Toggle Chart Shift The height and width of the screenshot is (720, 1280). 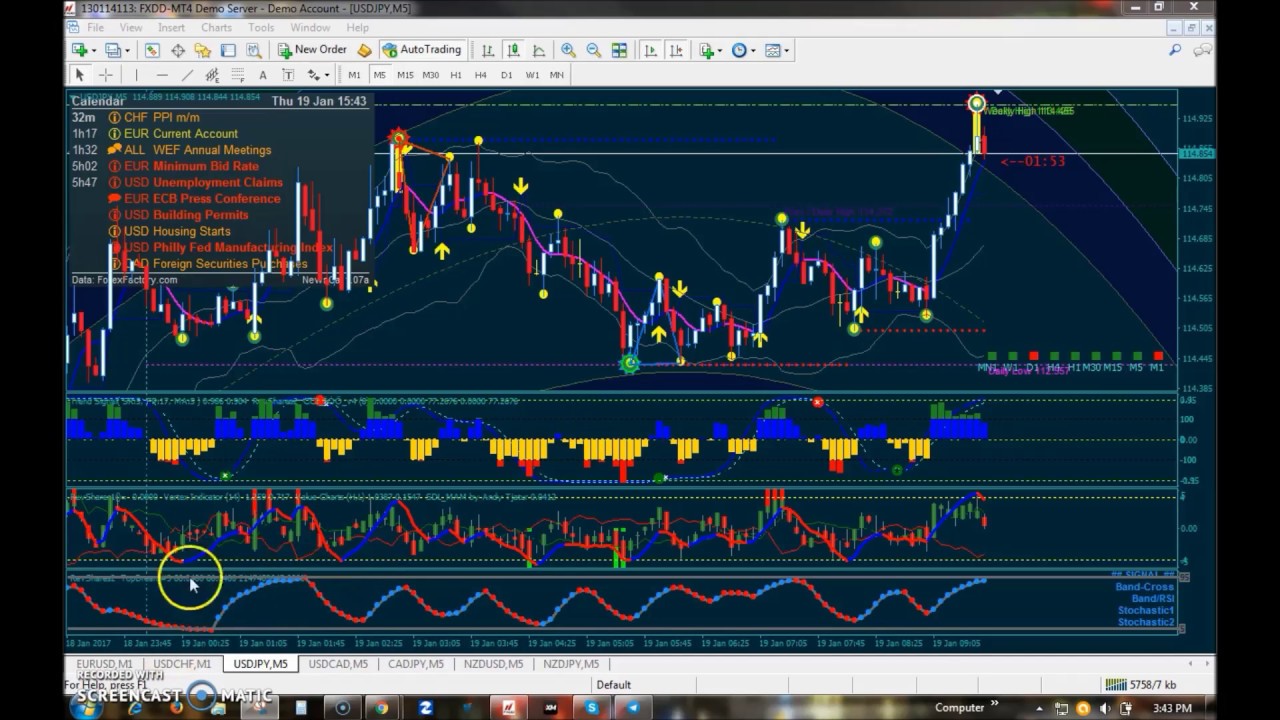click(676, 50)
